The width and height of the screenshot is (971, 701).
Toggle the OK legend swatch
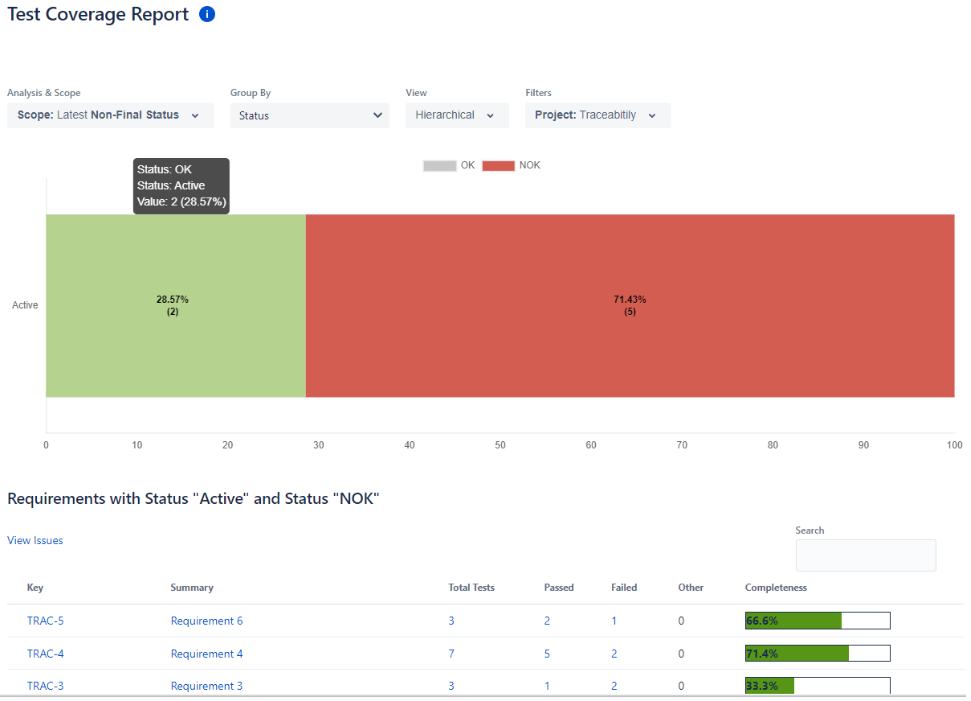pyautogui.click(x=440, y=165)
